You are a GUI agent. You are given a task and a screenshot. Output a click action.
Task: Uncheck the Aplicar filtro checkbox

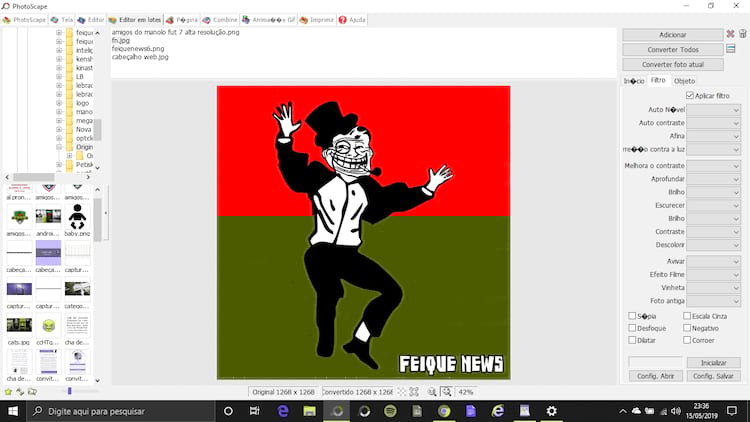pyautogui.click(x=688, y=96)
